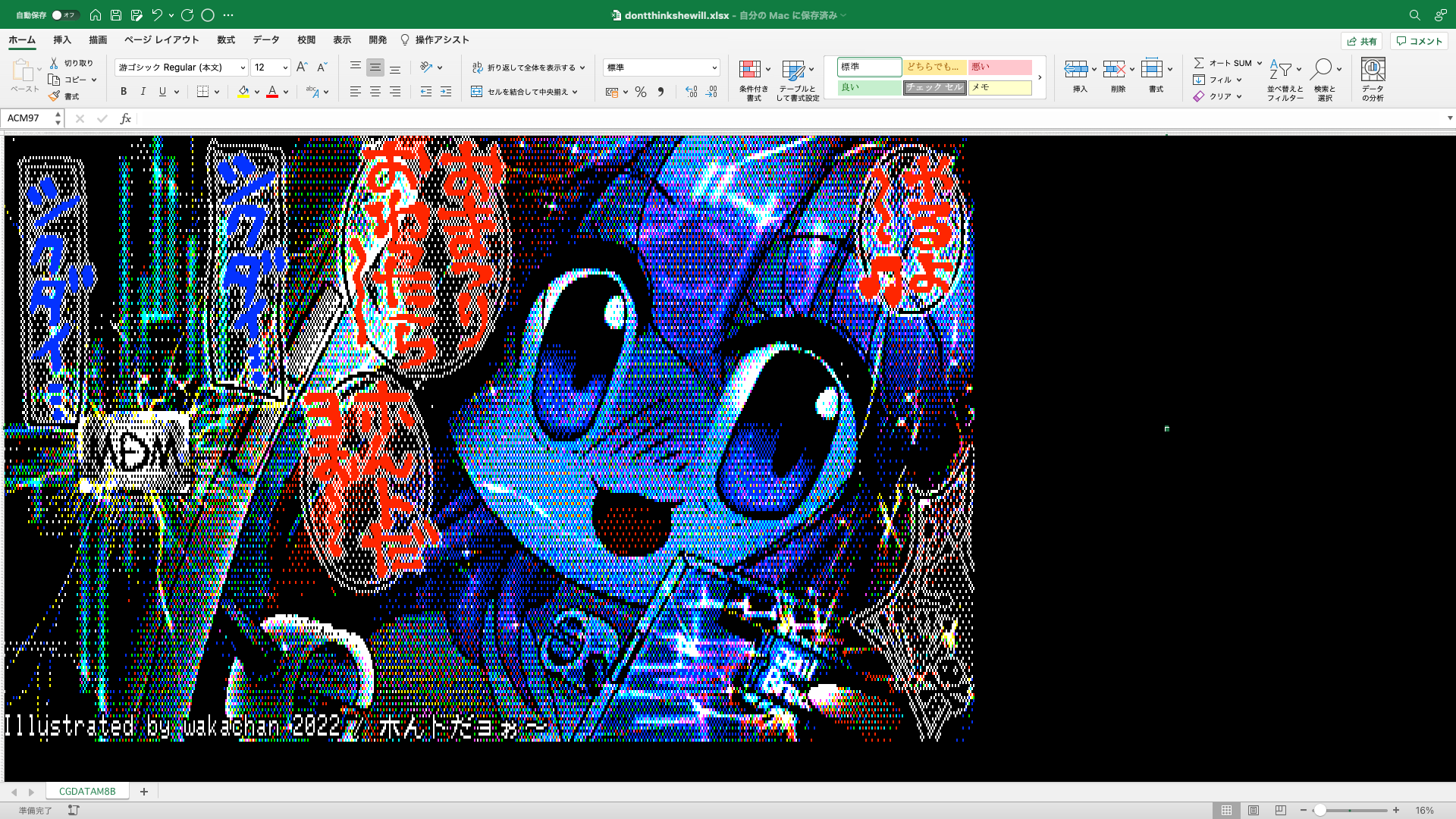The height and width of the screenshot is (819, 1456).
Task: Center text horizontally
Action: point(375,92)
